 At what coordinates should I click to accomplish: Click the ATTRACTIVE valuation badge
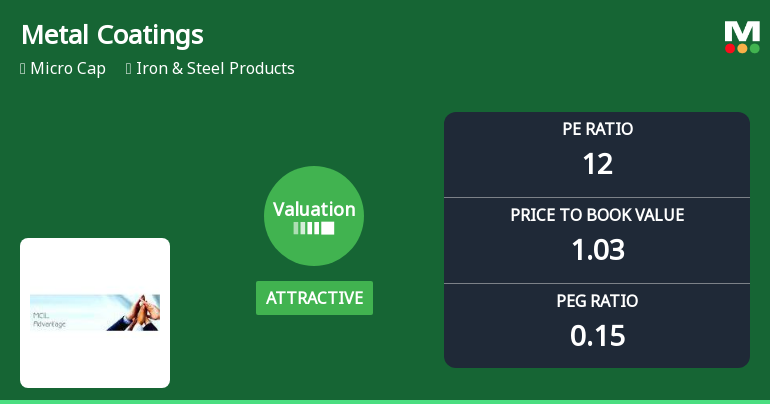(x=314, y=298)
